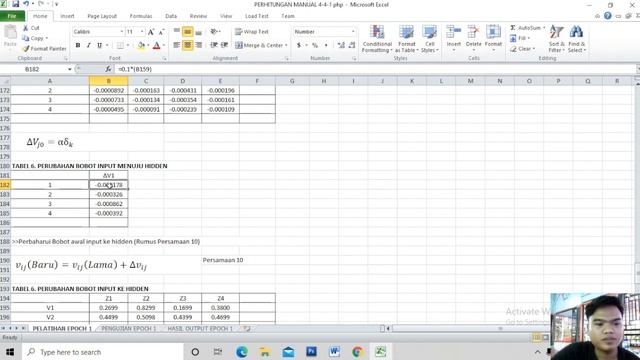Click Orientation text angle icon
This screenshot has height=360, width=640.
[x=213, y=31]
